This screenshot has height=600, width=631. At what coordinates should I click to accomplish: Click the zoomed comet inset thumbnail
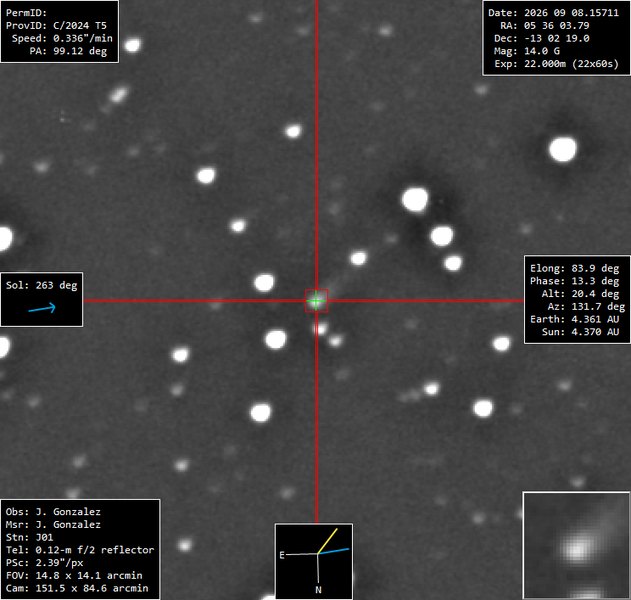tap(576, 545)
